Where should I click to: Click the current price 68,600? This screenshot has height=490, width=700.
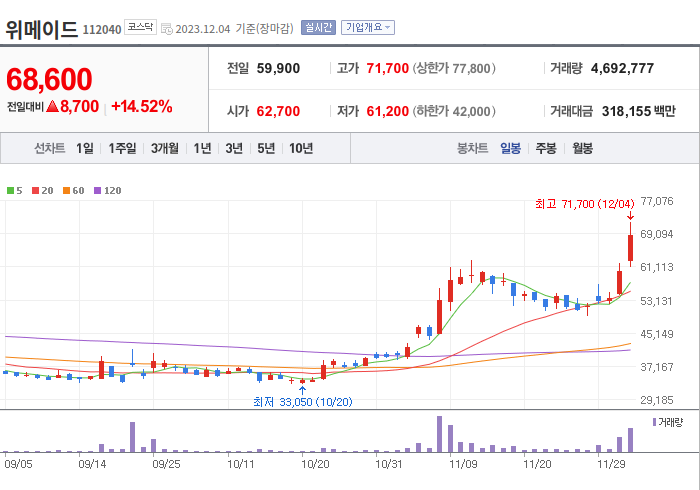(49, 79)
